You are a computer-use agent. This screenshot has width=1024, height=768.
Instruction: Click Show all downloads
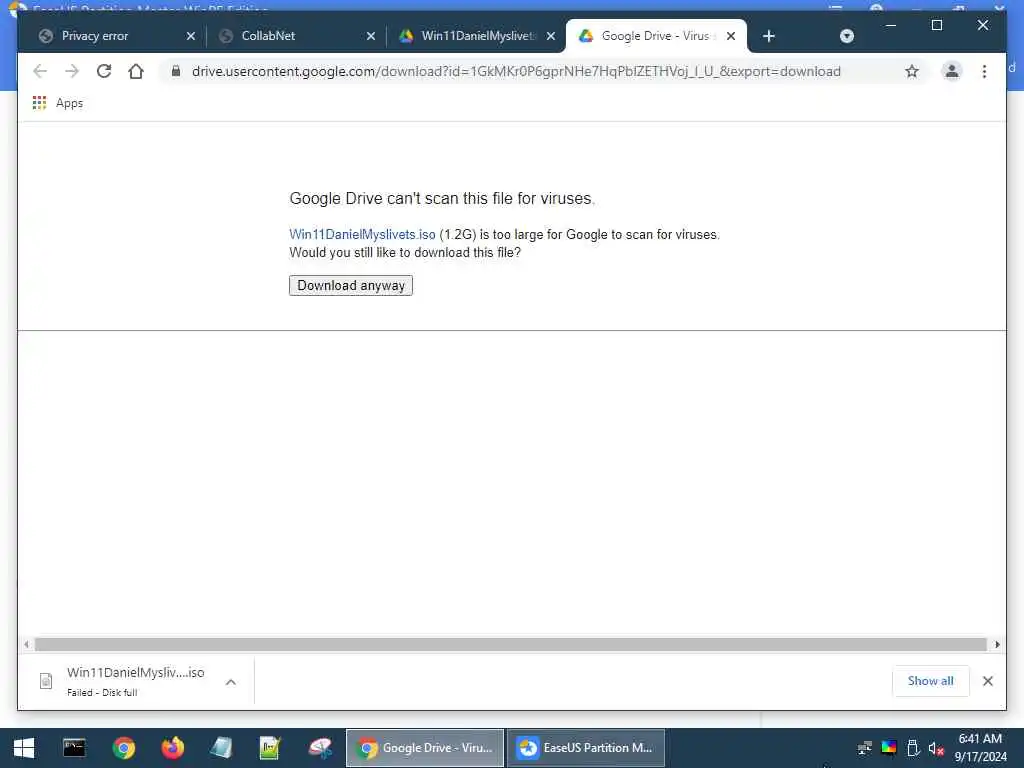point(931,681)
